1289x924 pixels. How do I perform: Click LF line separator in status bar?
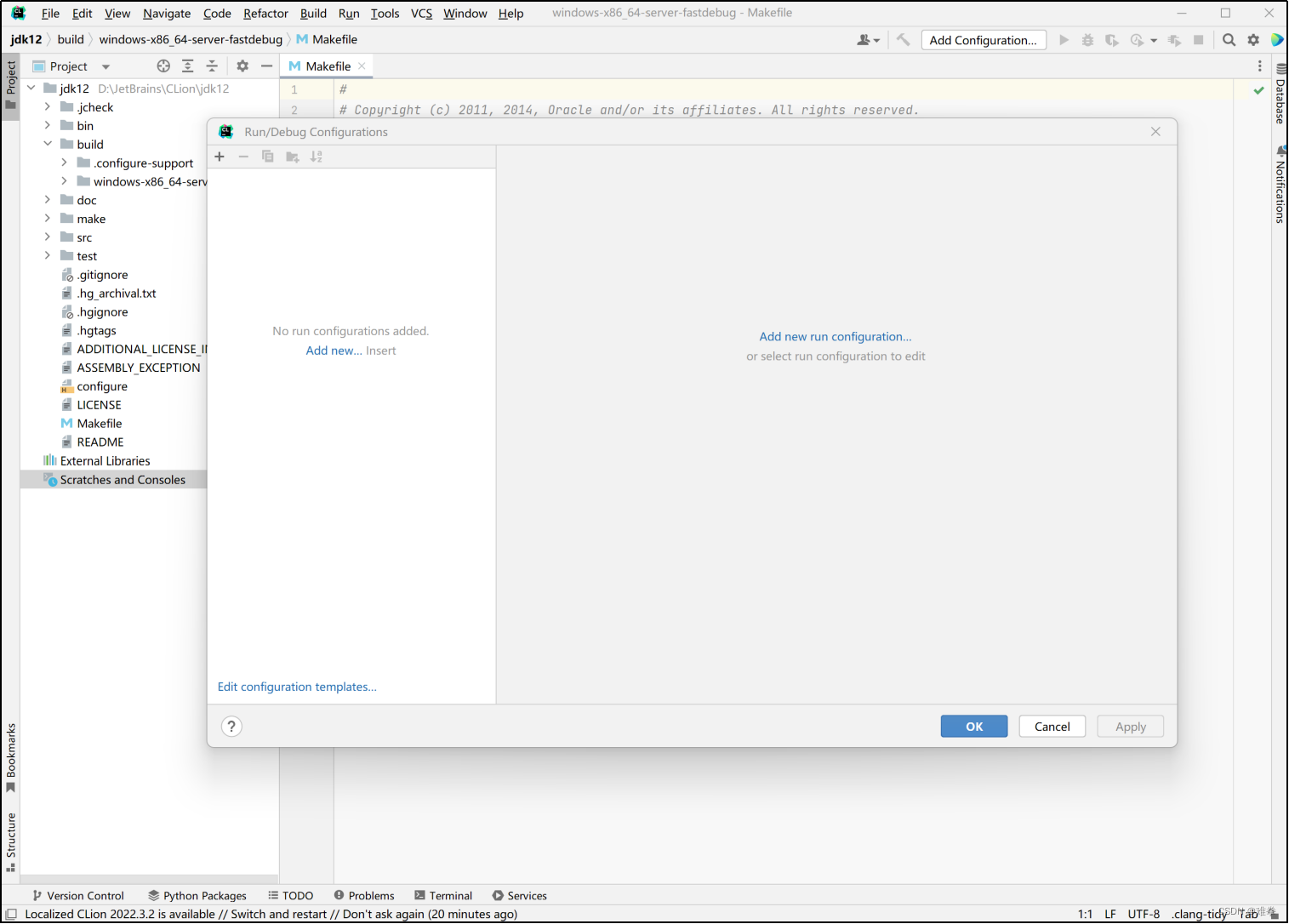coord(1110,915)
